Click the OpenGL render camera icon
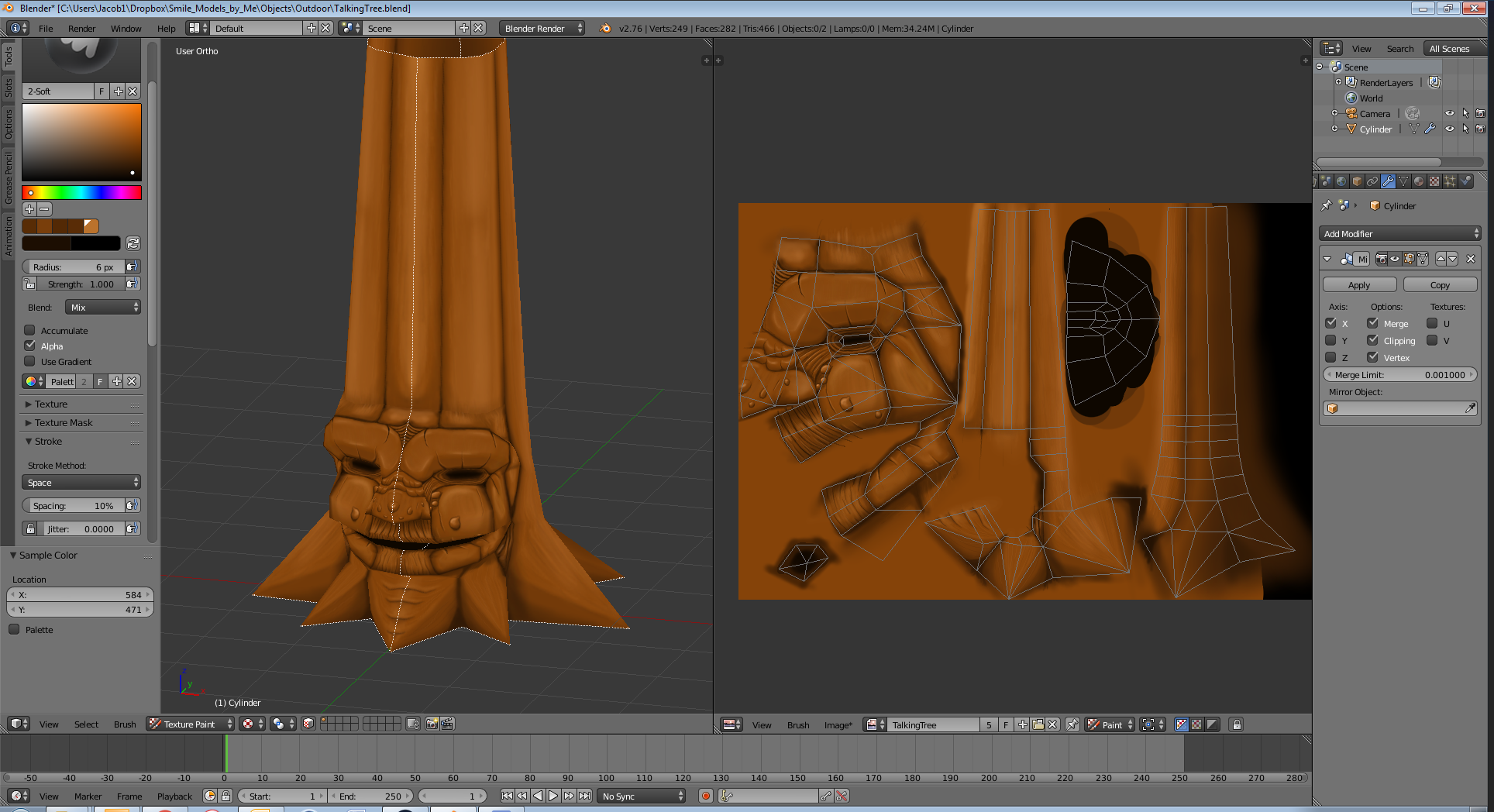1494x812 pixels. tap(432, 724)
